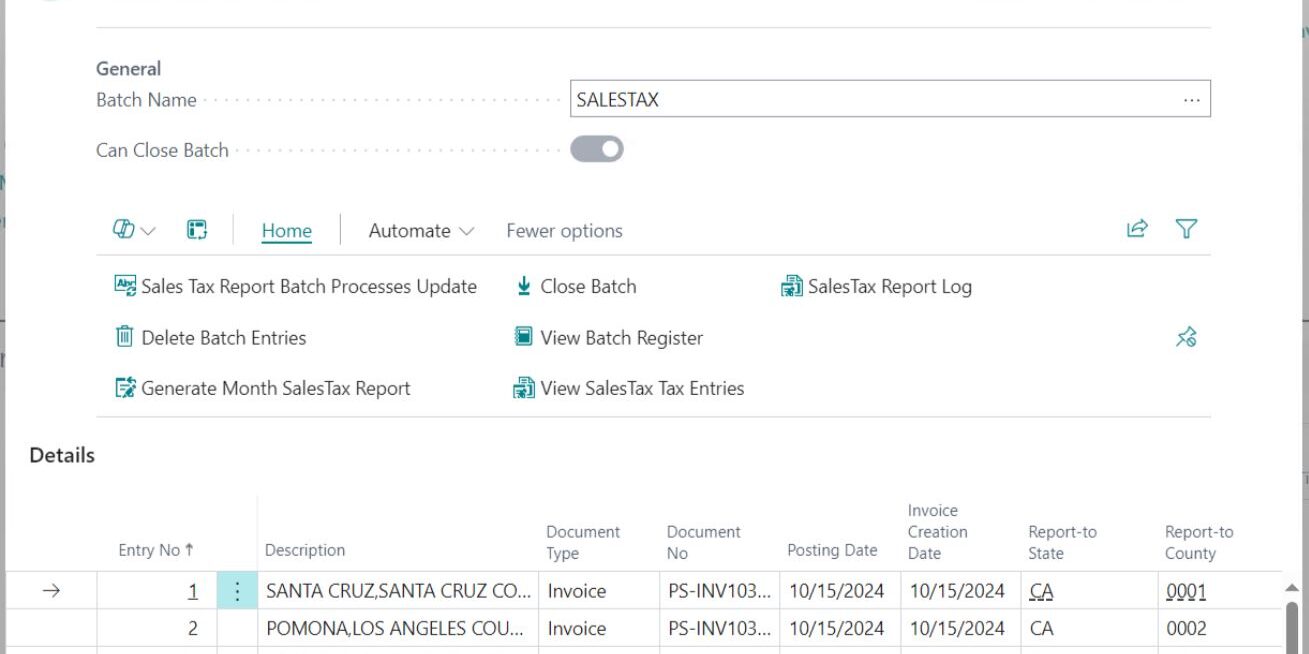1309x654 pixels.
Task: Disable the Can Close Batch toggle
Action: (x=598, y=148)
